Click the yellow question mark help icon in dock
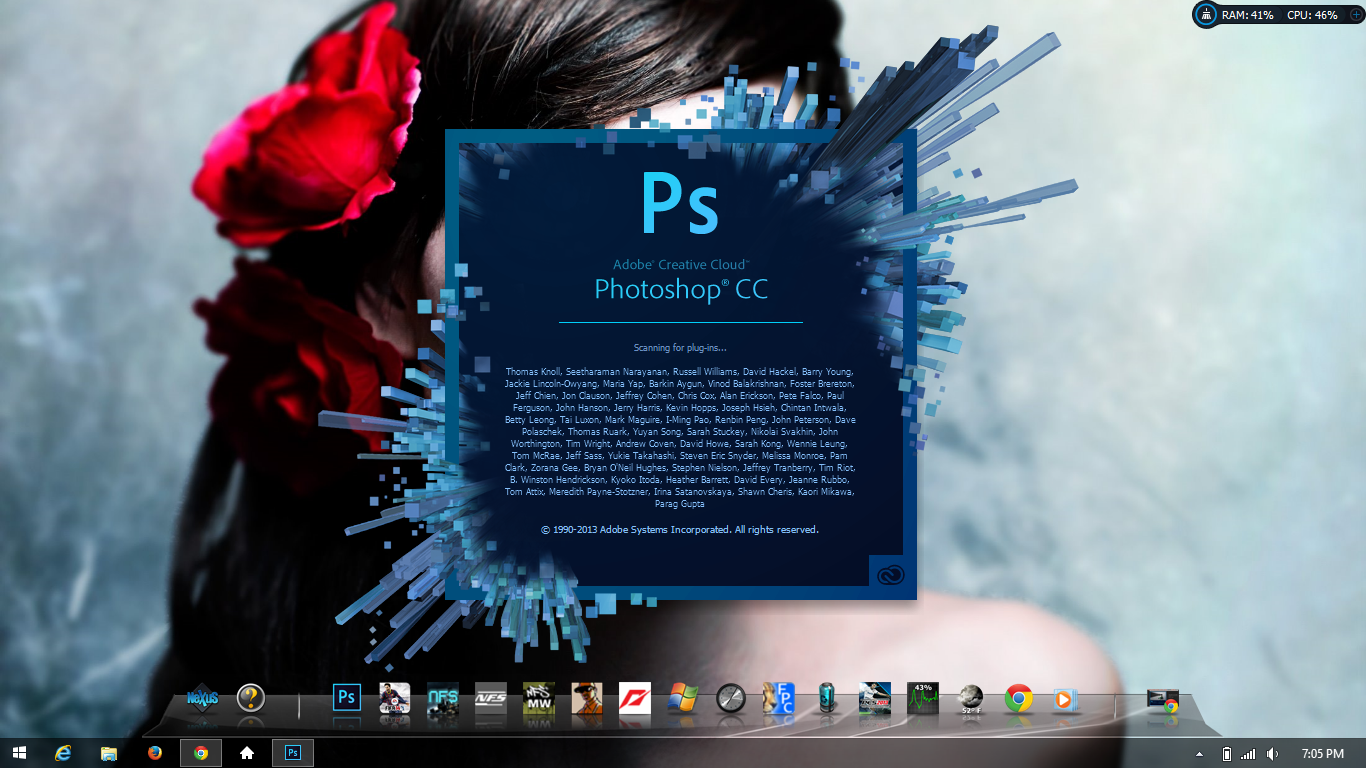Screen dimensions: 1366x768 [x=251, y=697]
